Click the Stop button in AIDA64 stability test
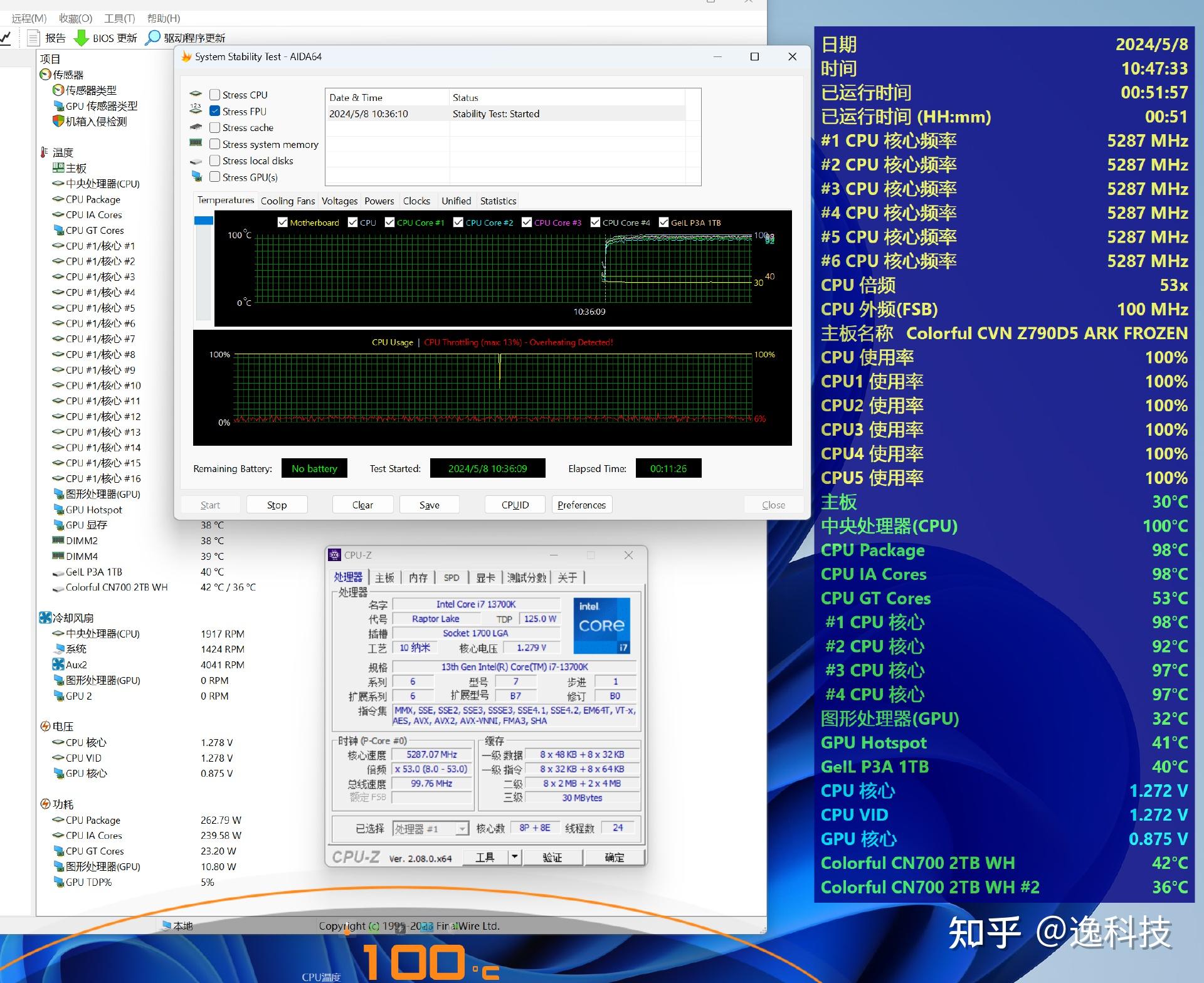The image size is (1204, 983). click(275, 504)
